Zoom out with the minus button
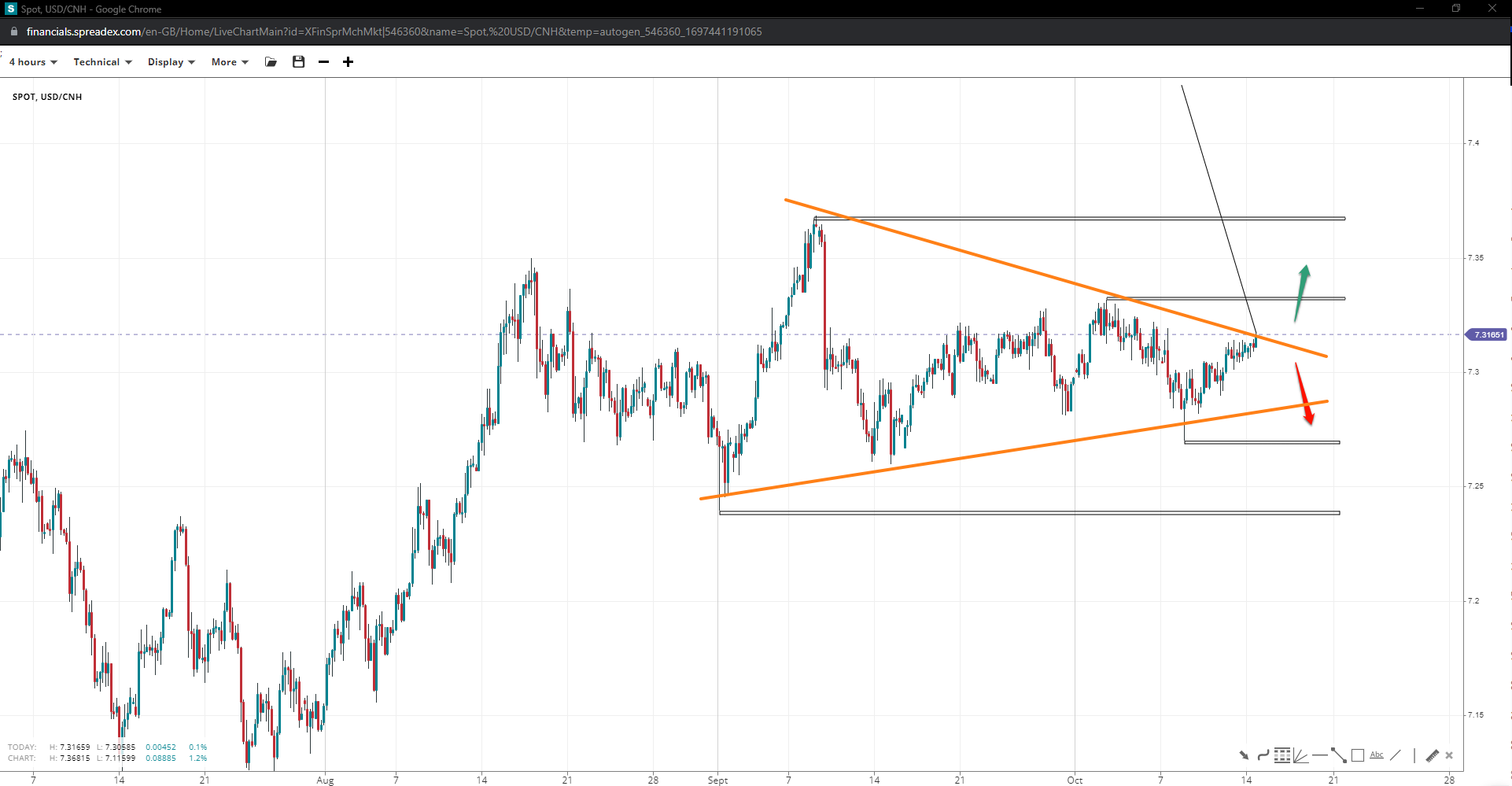 [x=323, y=62]
